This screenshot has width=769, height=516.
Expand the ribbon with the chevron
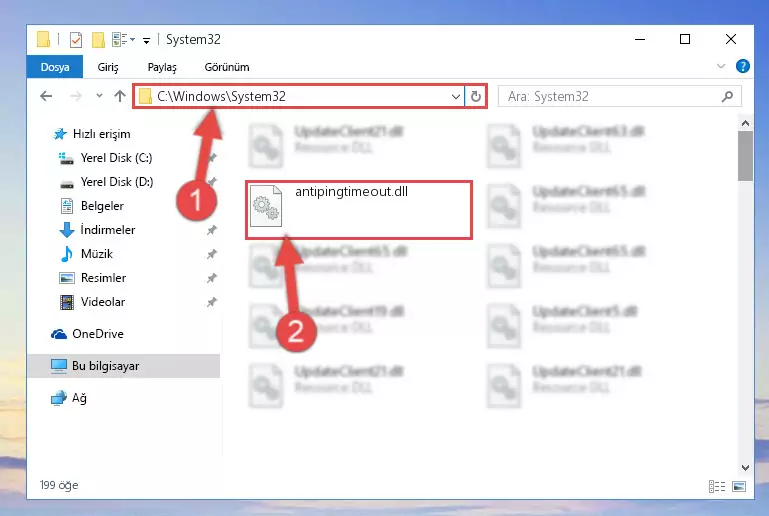tap(720, 66)
